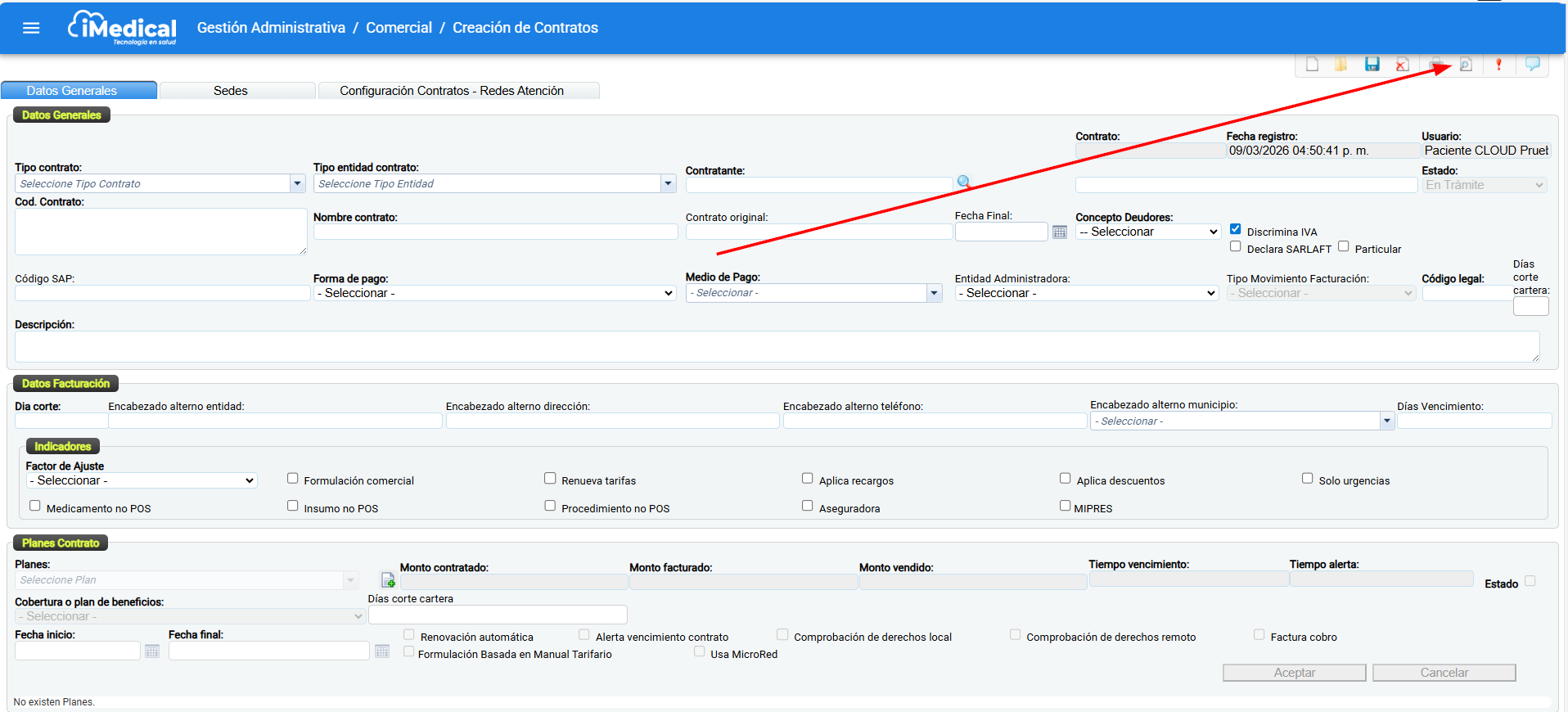
Task: Click the new blank document icon
Action: [x=1312, y=65]
